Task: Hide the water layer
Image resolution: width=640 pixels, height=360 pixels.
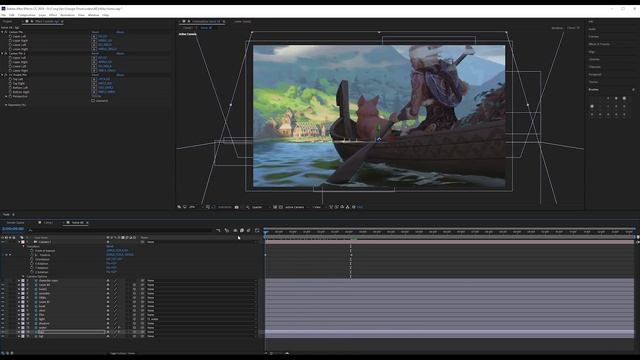Action: click(x=2, y=328)
